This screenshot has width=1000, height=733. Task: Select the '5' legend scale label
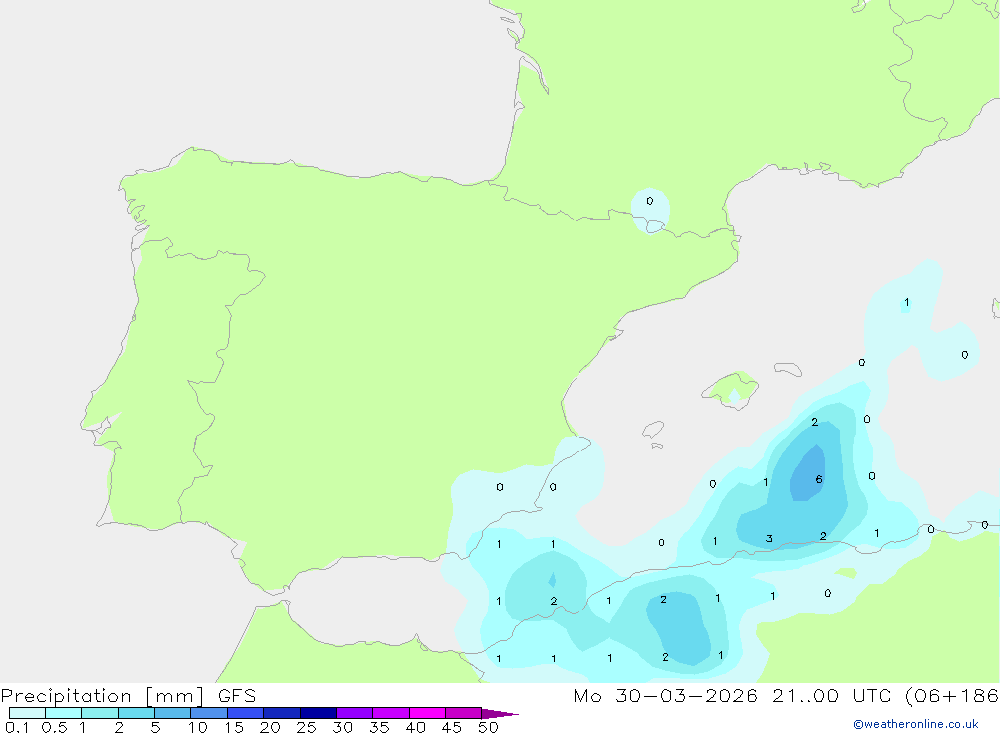[x=155, y=727]
